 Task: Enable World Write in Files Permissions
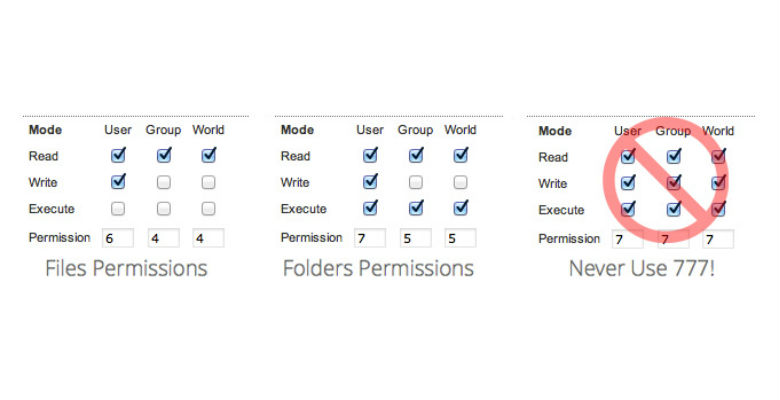pos(208,182)
